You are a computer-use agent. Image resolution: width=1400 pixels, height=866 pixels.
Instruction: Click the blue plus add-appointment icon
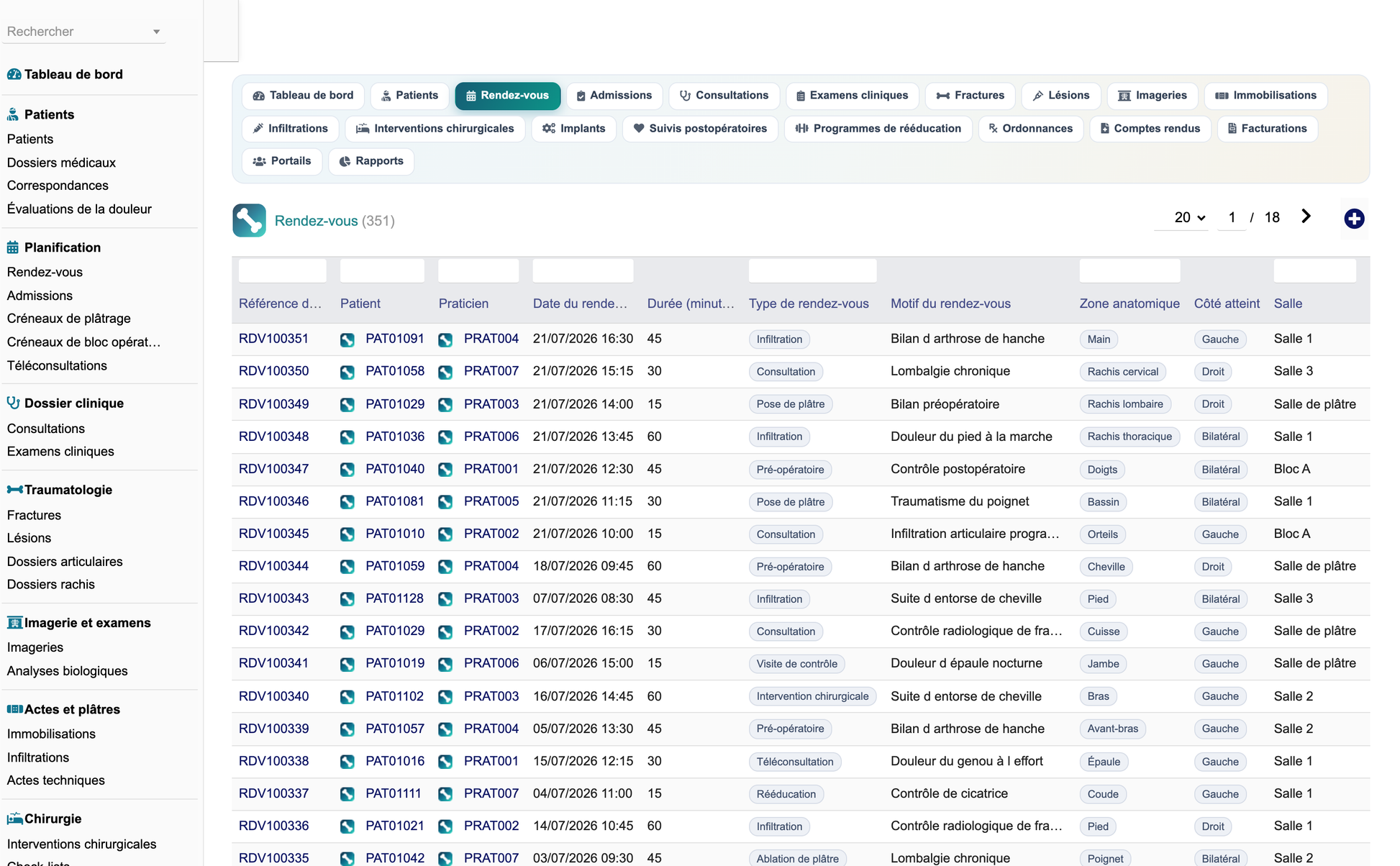(x=1354, y=219)
